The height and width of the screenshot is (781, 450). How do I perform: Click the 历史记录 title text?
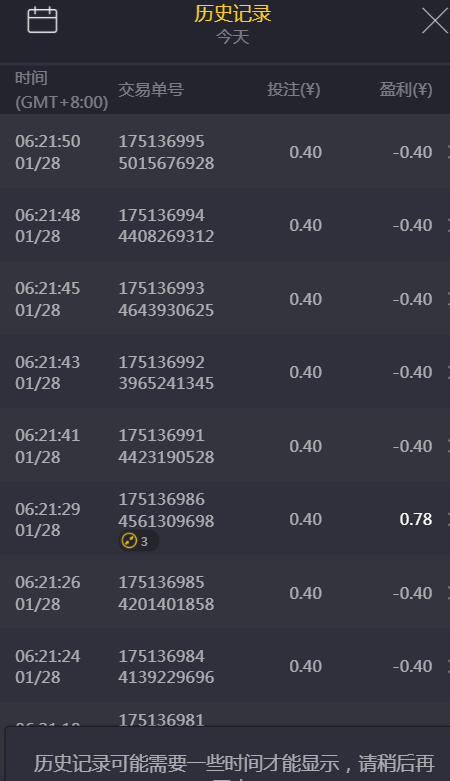233,13
